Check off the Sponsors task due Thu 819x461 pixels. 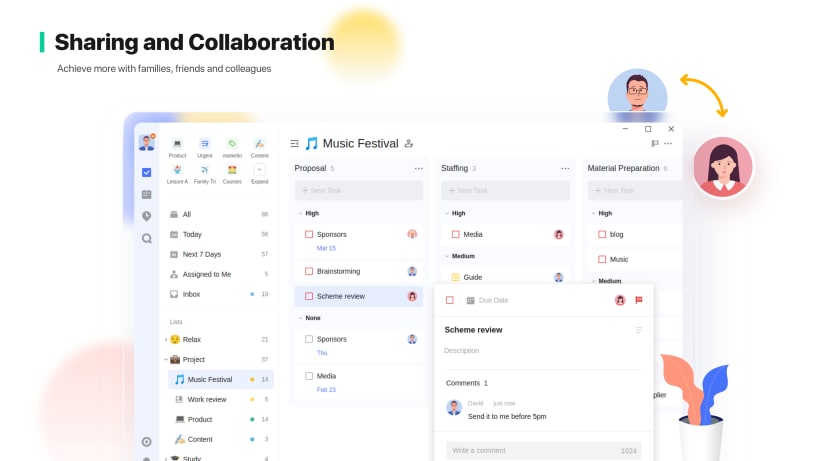point(309,339)
